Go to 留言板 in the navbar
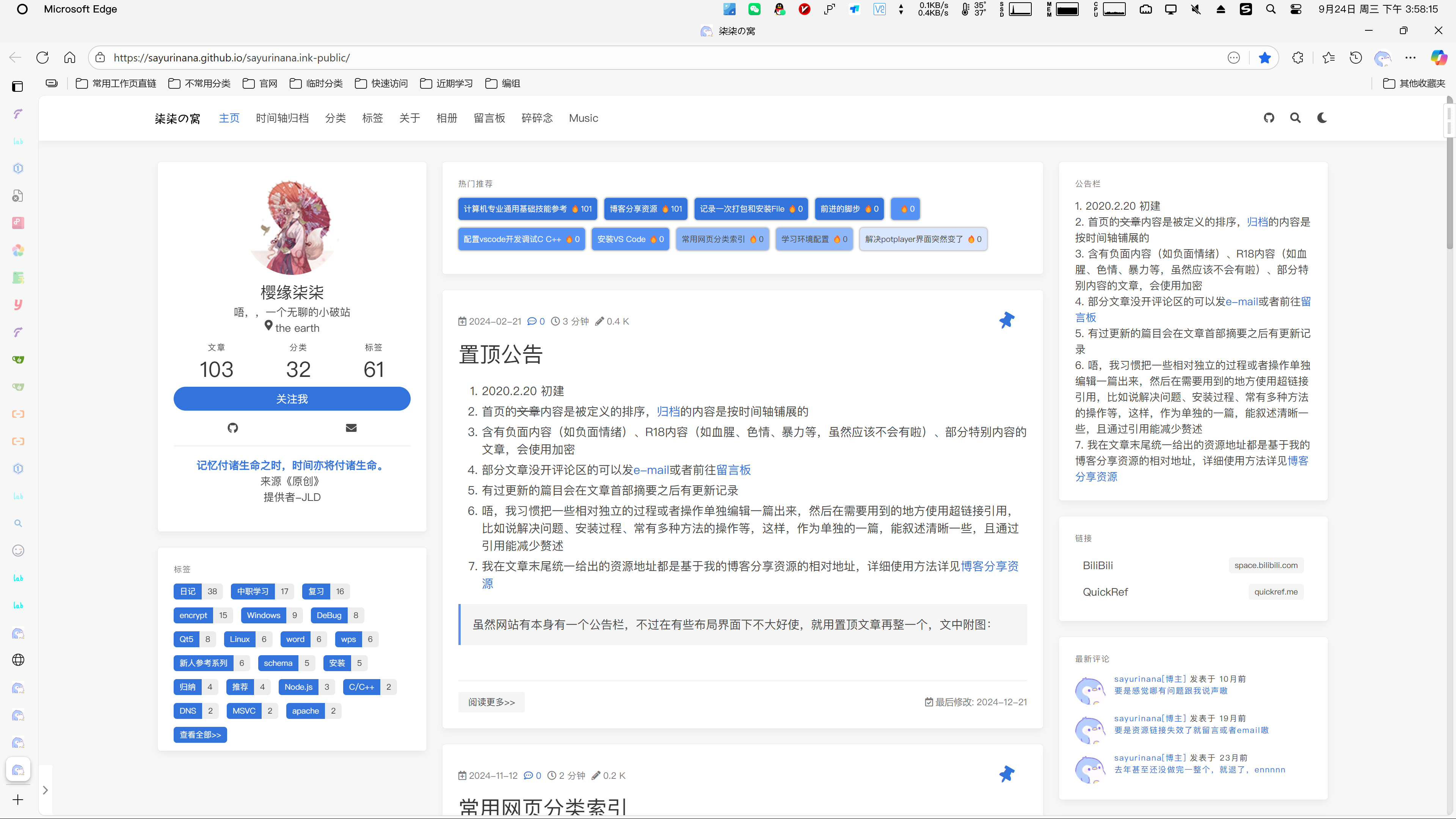 coord(489,118)
